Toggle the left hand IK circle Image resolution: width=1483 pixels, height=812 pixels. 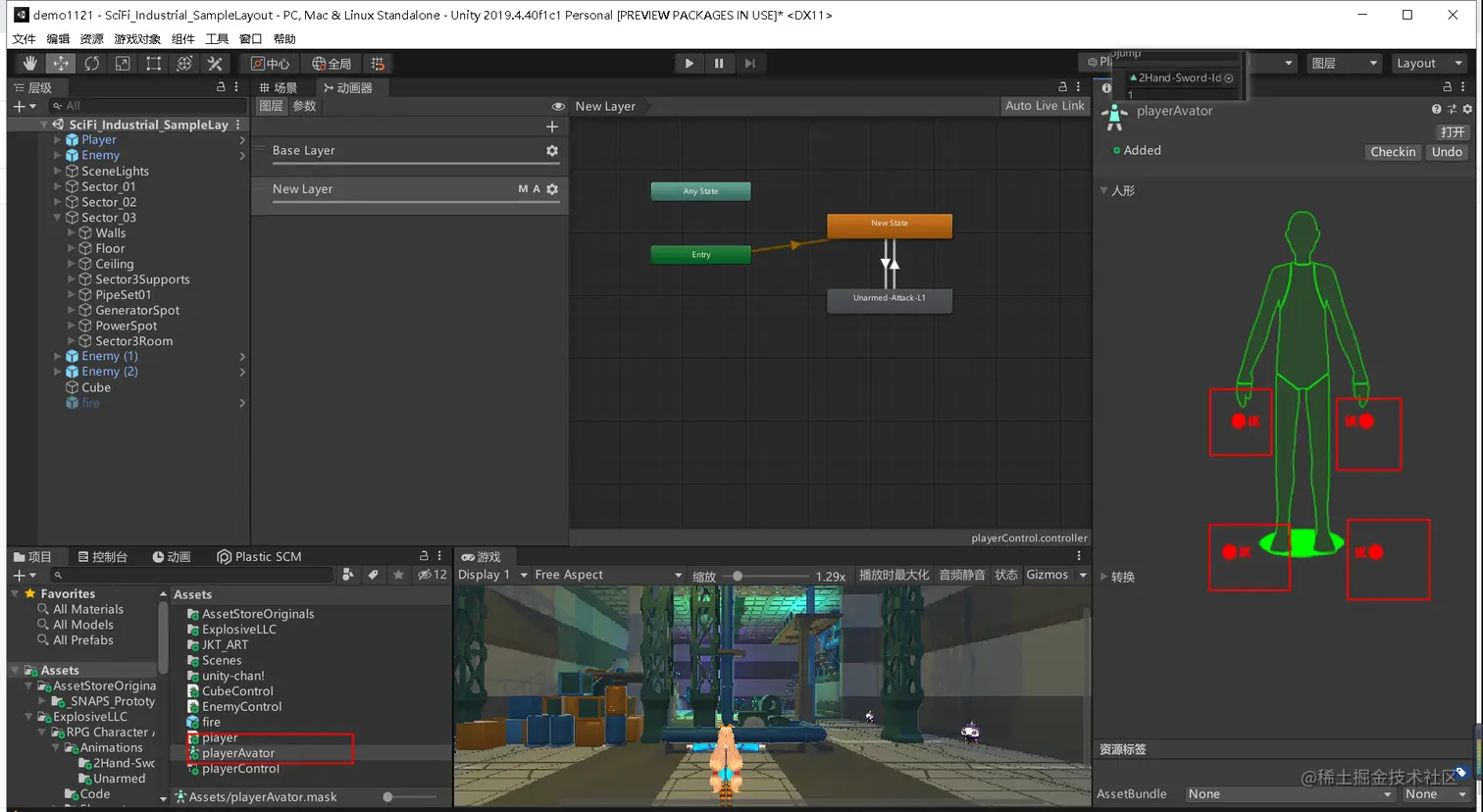(1365, 422)
